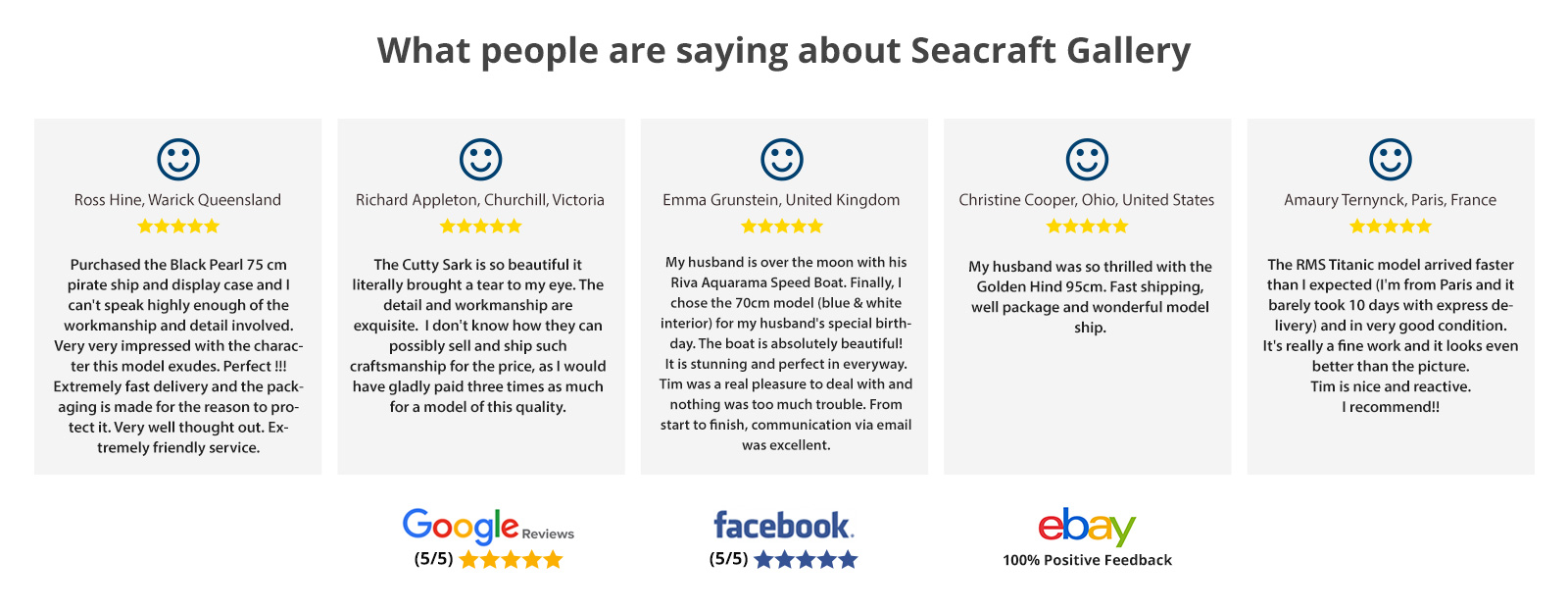Click the reviewer name Emma Grunstein, United Kingdom
The width and height of the screenshot is (1568, 611).
pos(781,200)
